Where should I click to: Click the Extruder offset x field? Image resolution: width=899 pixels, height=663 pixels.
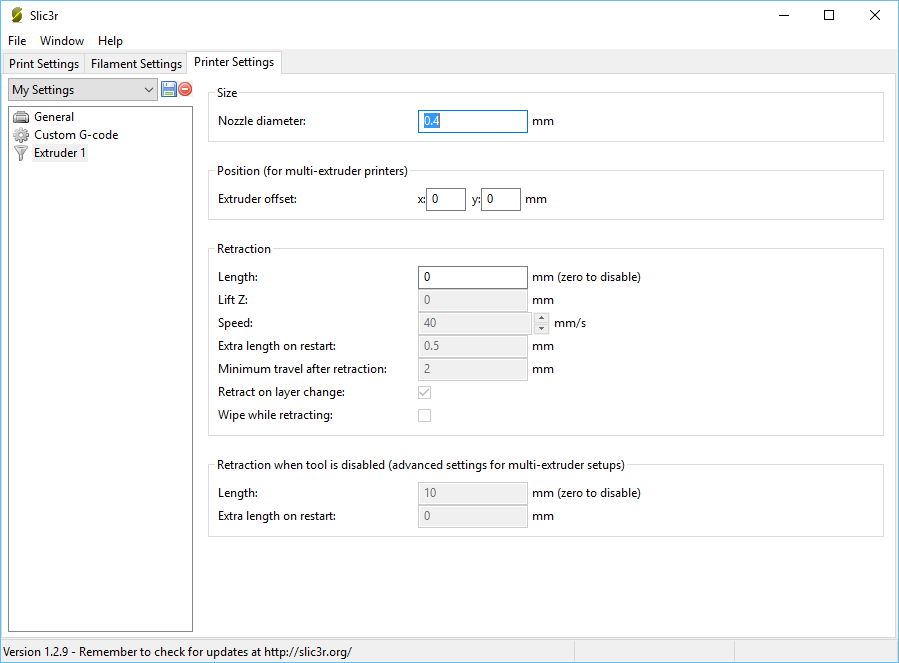pyautogui.click(x=446, y=199)
